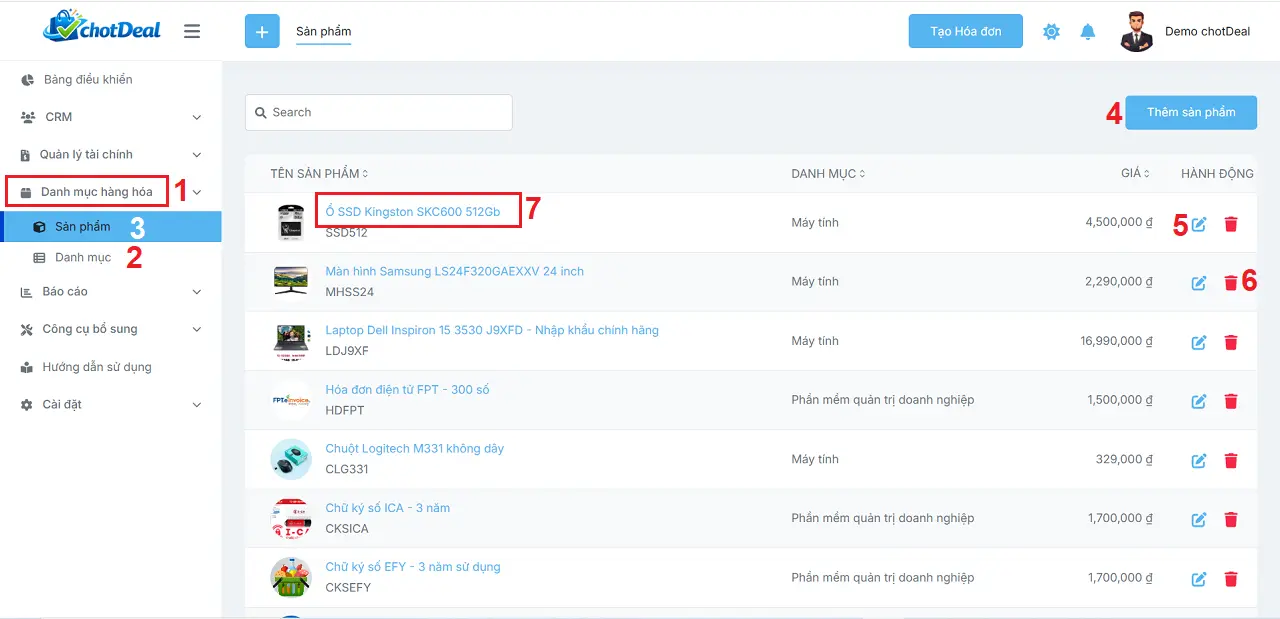Click the Tạo Hóa đơn button
Viewport: 1280px width, 619px height.
(x=965, y=32)
